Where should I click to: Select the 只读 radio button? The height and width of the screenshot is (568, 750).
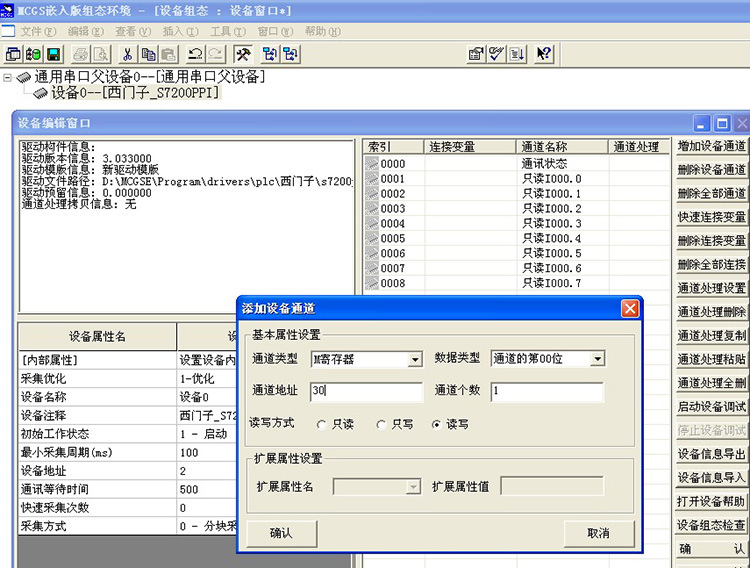coord(321,424)
